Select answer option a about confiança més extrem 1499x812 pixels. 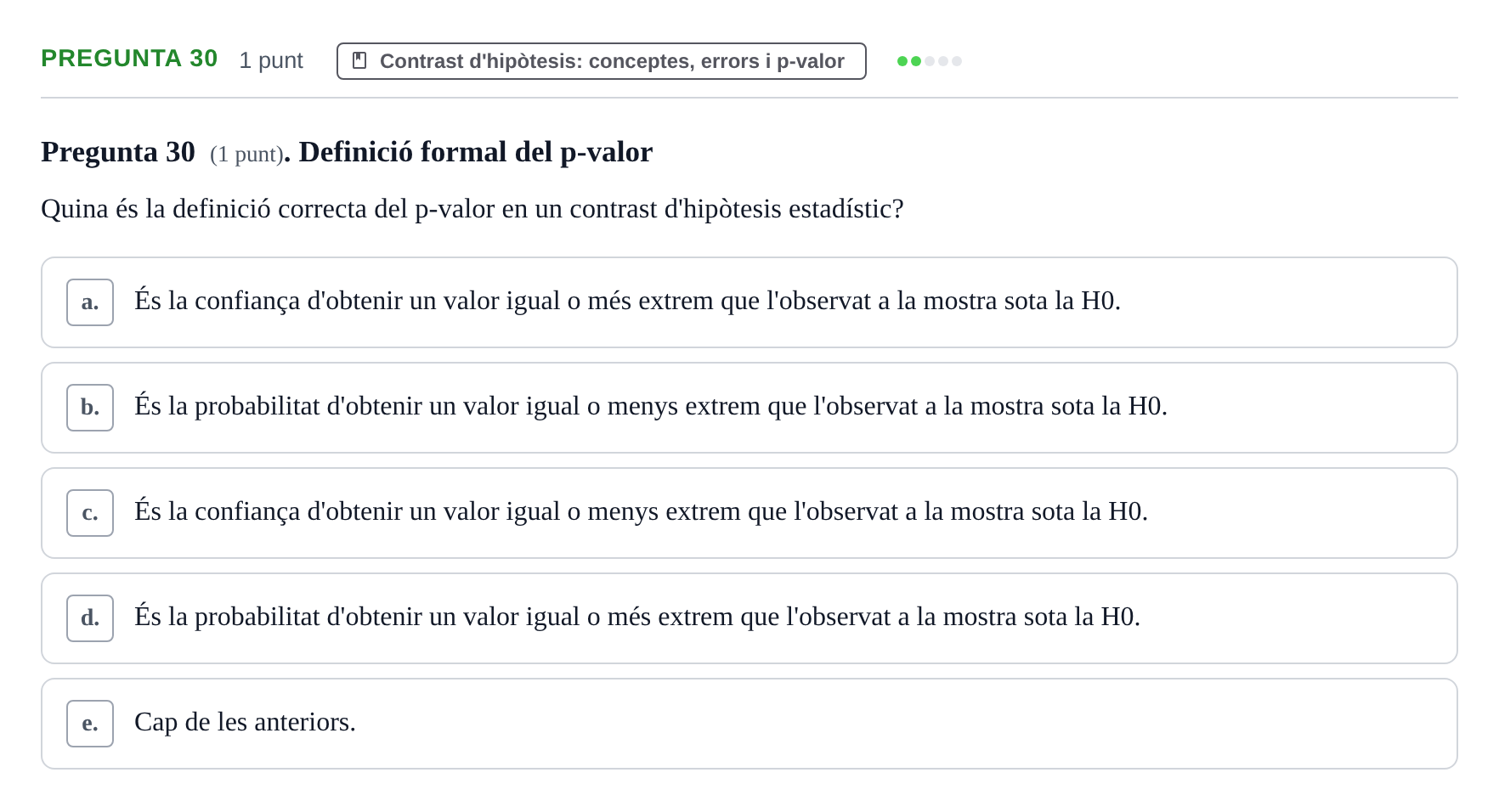coord(749,302)
